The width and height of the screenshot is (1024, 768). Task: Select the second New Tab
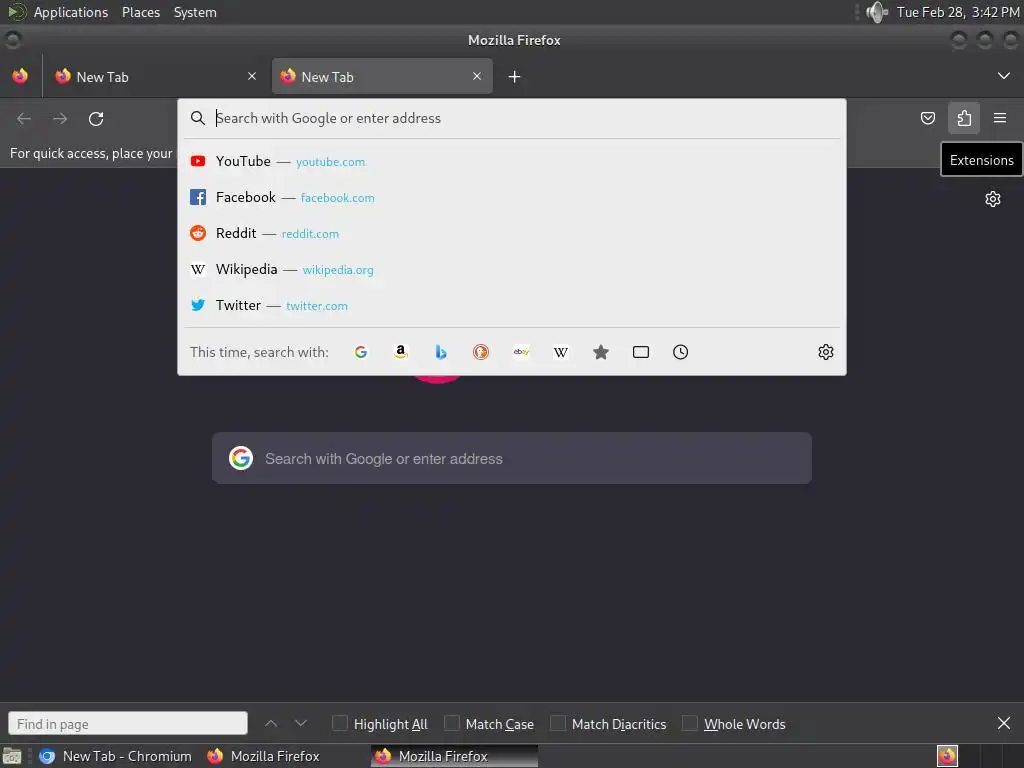click(382, 76)
